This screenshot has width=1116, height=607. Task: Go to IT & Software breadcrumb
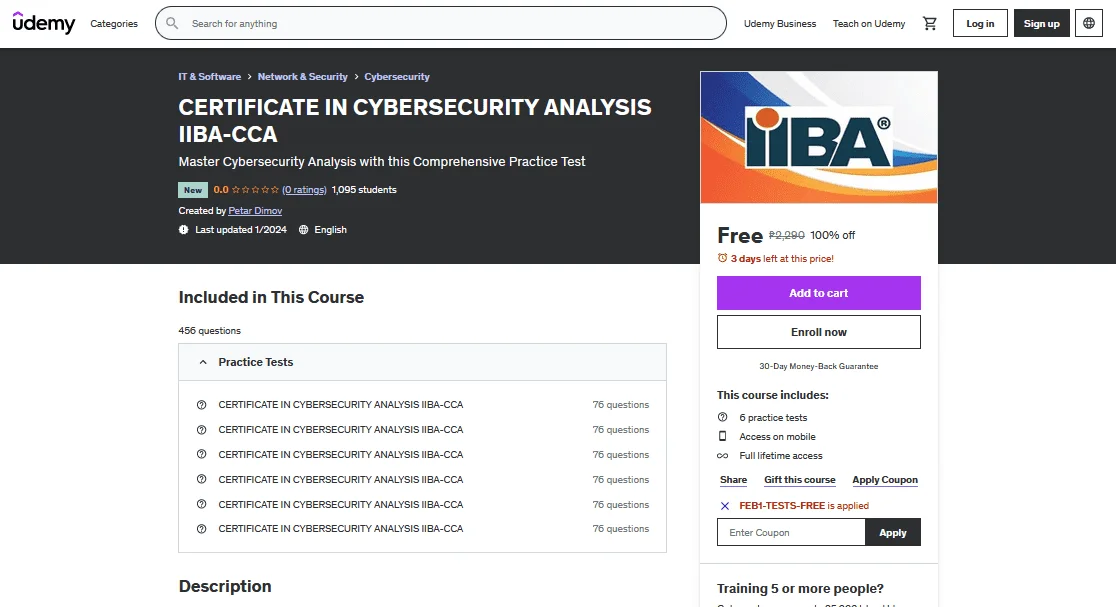coord(209,77)
